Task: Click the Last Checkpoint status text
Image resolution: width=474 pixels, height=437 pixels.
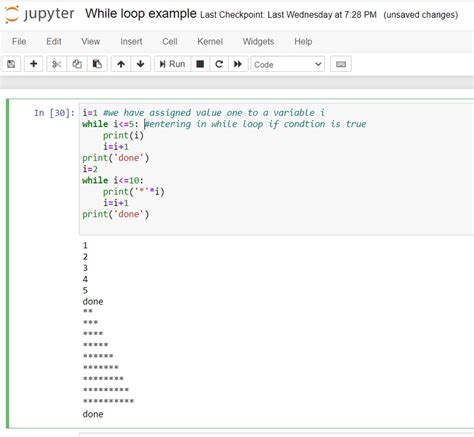Action: pos(288,15)
